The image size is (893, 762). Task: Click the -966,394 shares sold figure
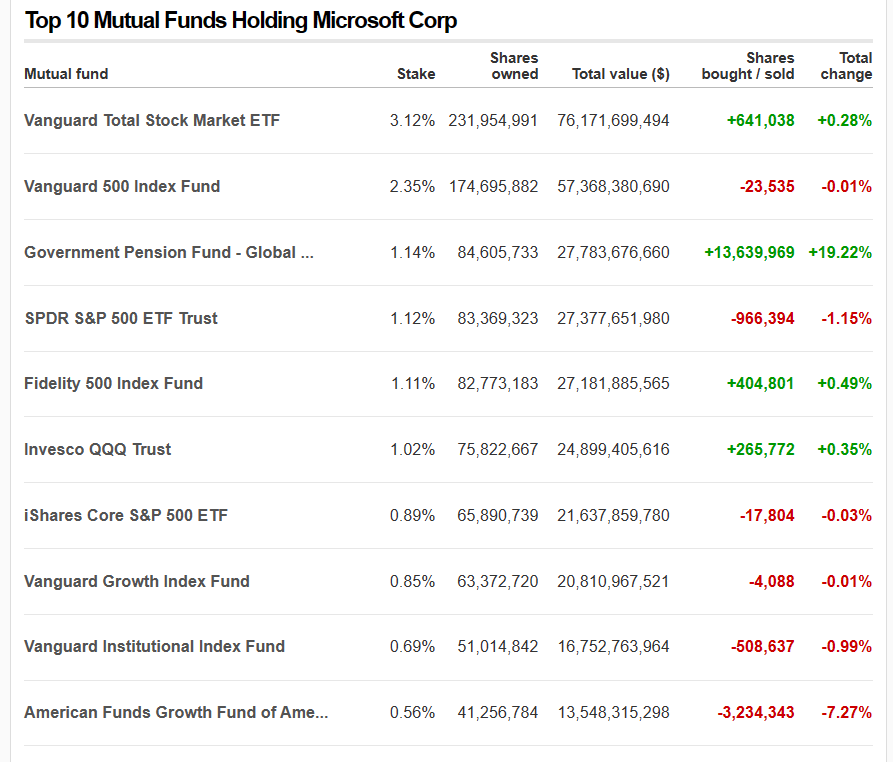point(763,318)
